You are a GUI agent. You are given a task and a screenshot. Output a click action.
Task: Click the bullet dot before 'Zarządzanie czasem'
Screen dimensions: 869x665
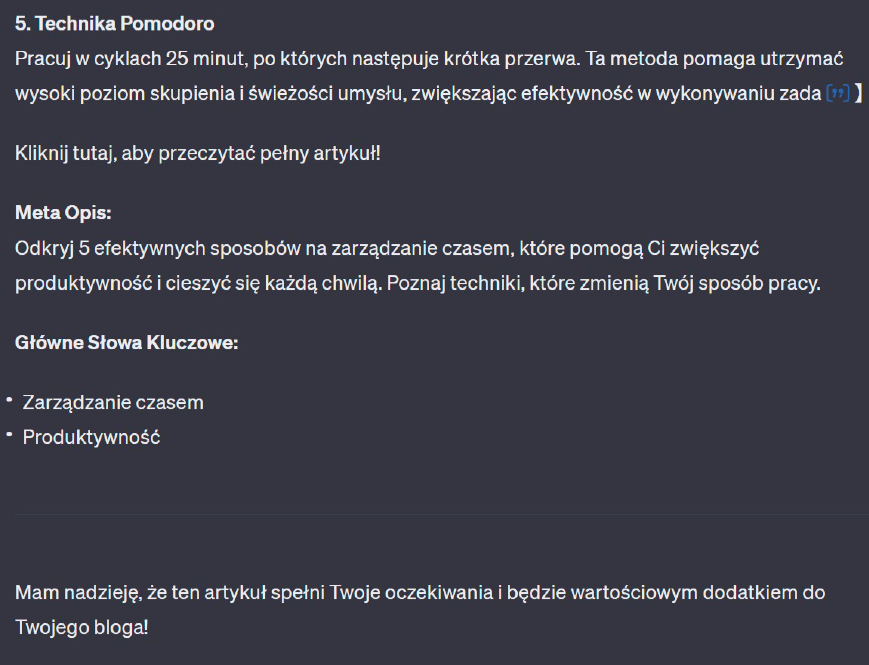[x=8, y=400]
